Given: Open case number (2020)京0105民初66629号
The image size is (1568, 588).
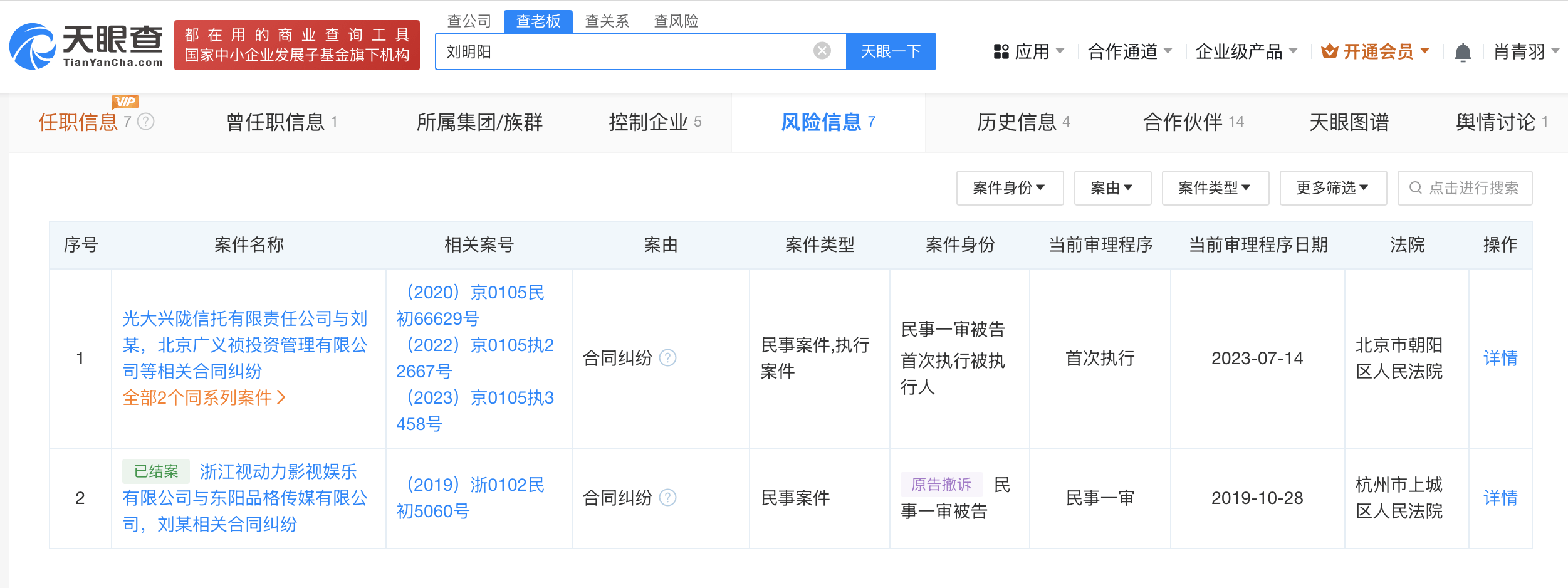Looking at the screenshot, I should [x=471, y=305].
